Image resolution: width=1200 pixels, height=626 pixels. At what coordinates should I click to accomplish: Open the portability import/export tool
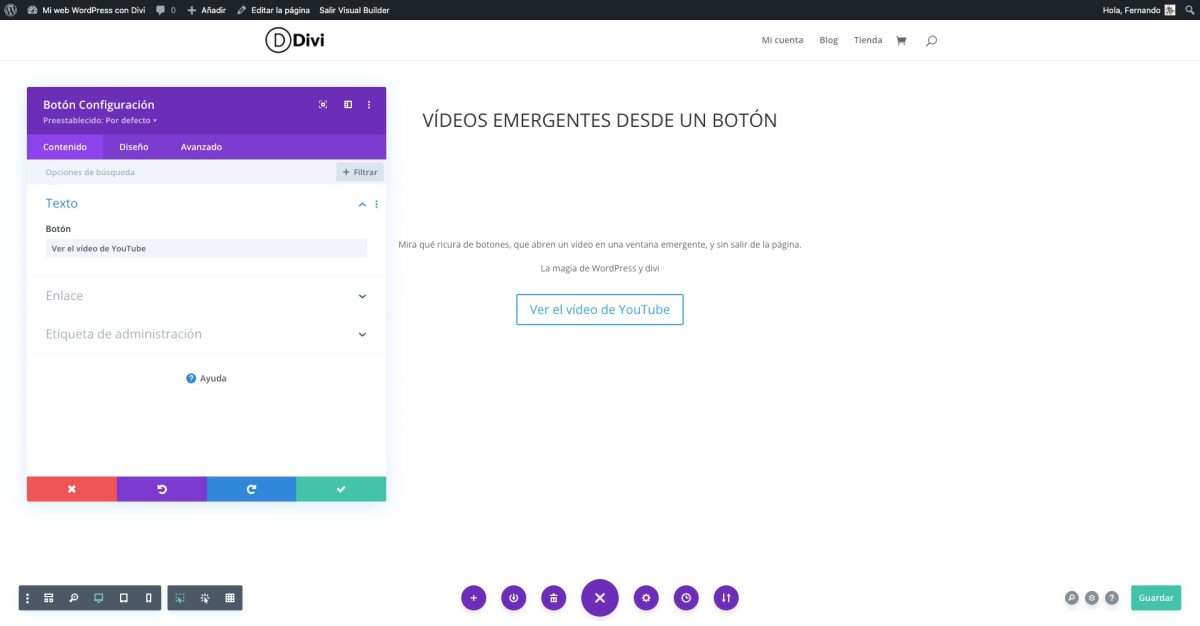[726, 597]
